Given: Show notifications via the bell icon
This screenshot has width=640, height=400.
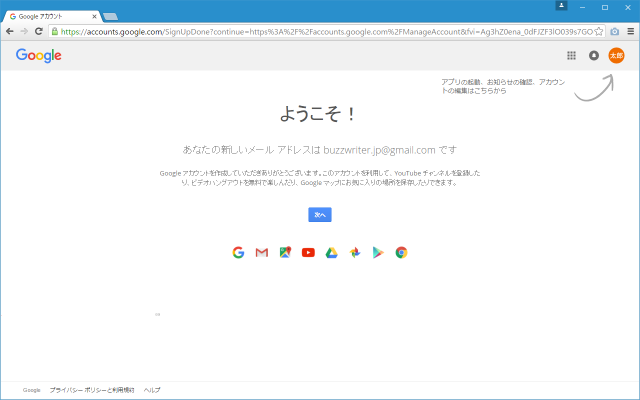Looking at the screenshot, I should click(593, 56).
